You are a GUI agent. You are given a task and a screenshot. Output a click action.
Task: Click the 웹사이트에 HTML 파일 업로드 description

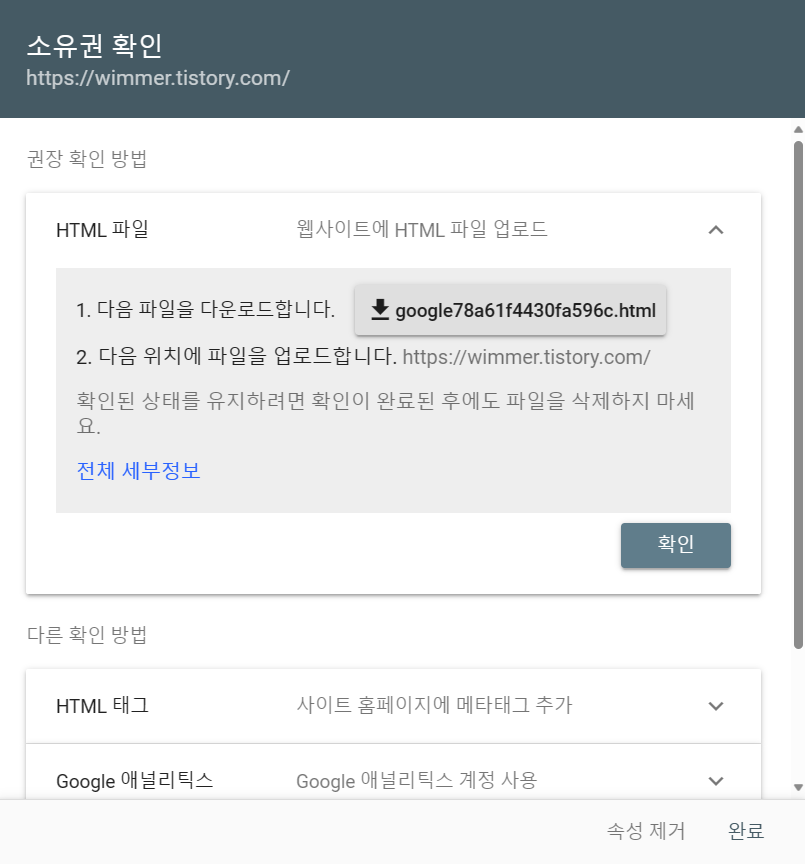tap(422, 229)
